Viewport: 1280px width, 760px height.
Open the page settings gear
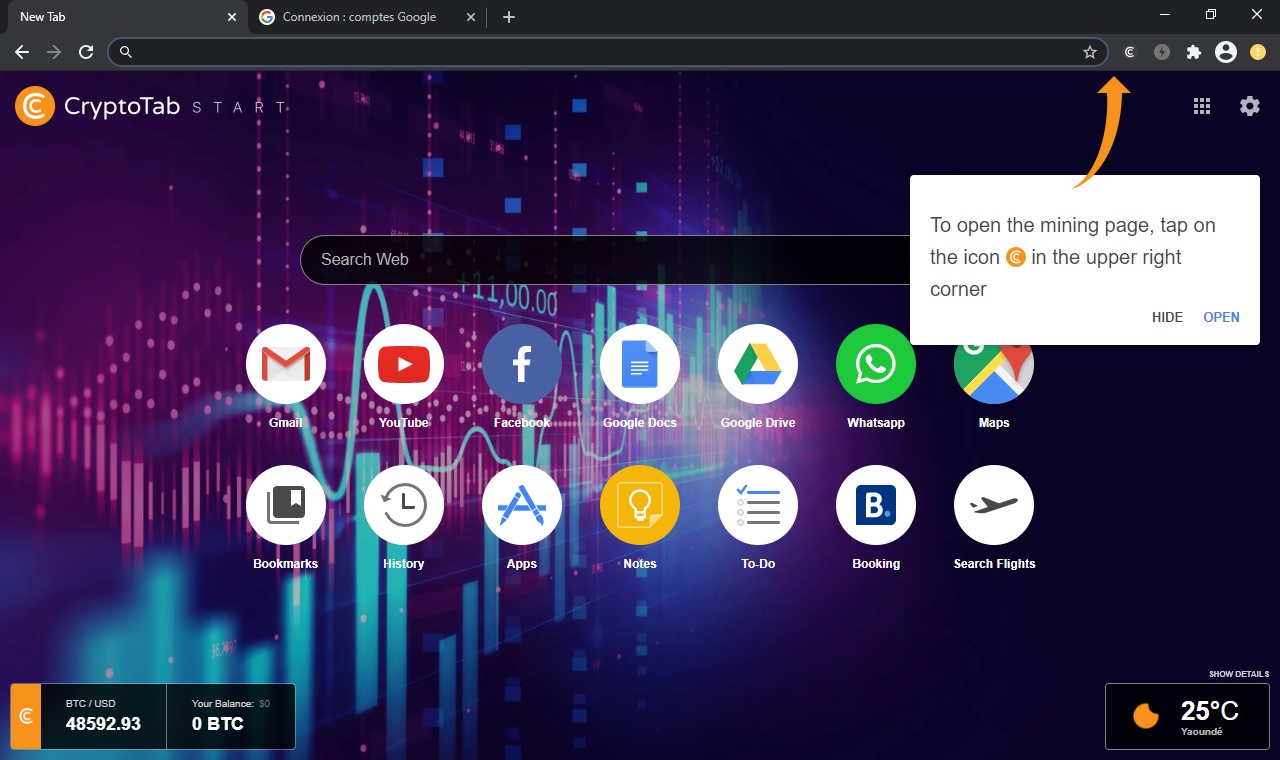[x=1250, y=106]
